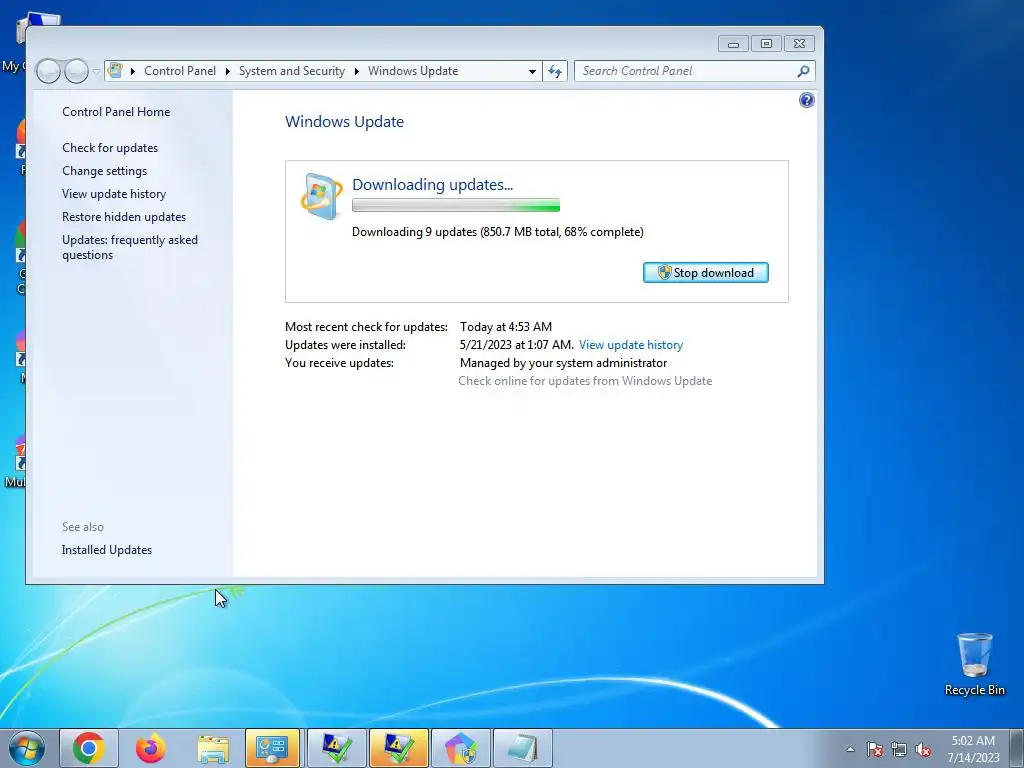
Task: Maximize the Windows Update window
Action: (766, 44)
